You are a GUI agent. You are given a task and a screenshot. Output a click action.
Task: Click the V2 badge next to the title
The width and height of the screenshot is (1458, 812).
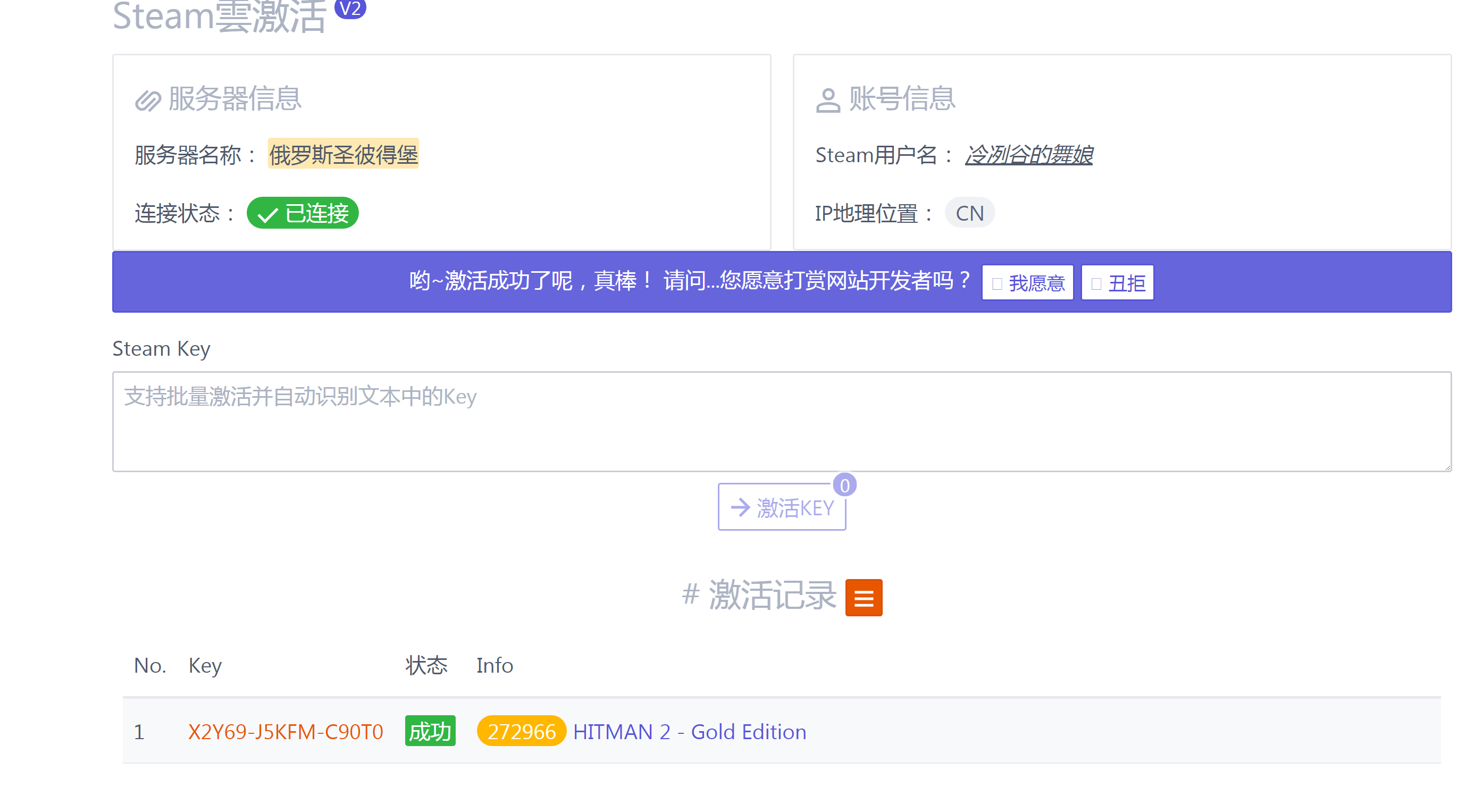(350, 9)
